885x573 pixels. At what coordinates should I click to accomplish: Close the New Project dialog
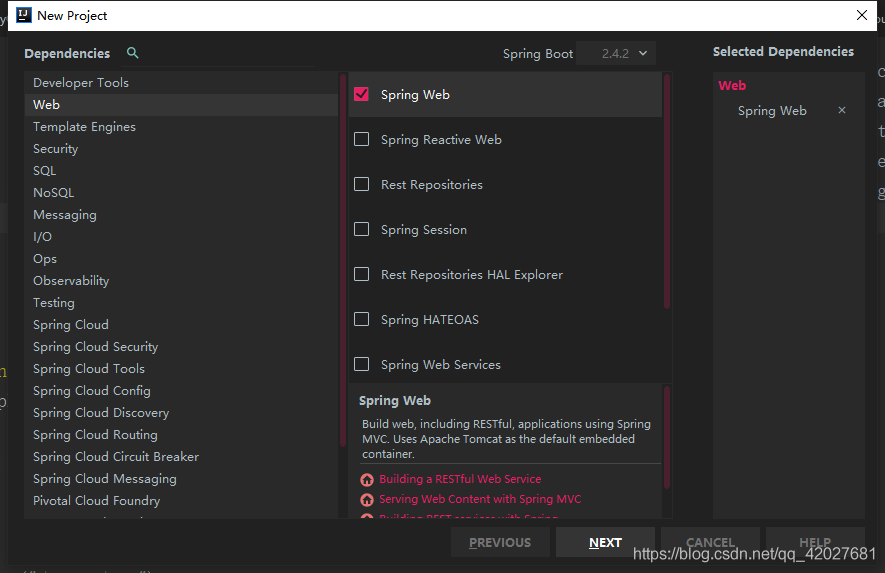point(862,15)
